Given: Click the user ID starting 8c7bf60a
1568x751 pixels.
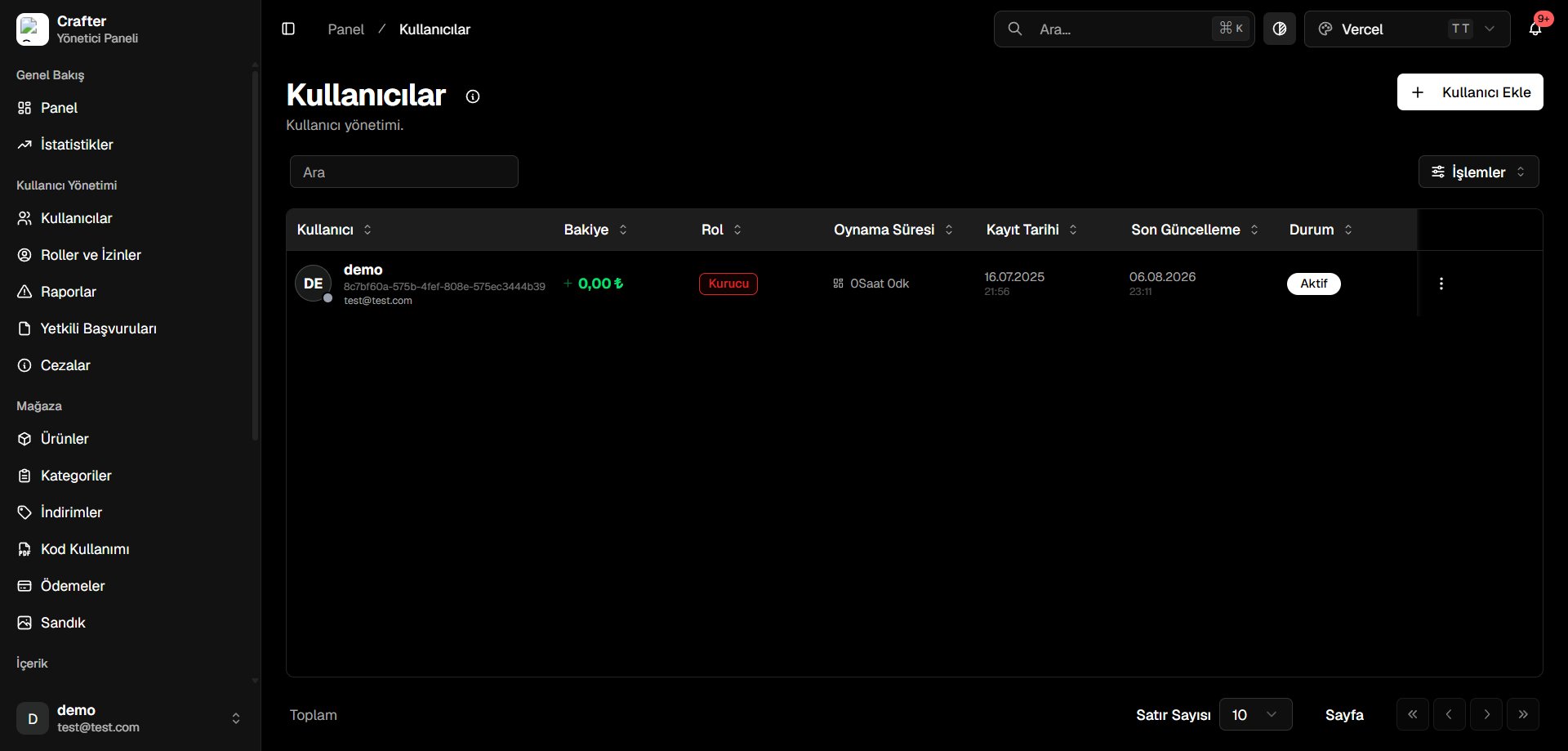Looking at the screenshot, I should tap(444, 287).
